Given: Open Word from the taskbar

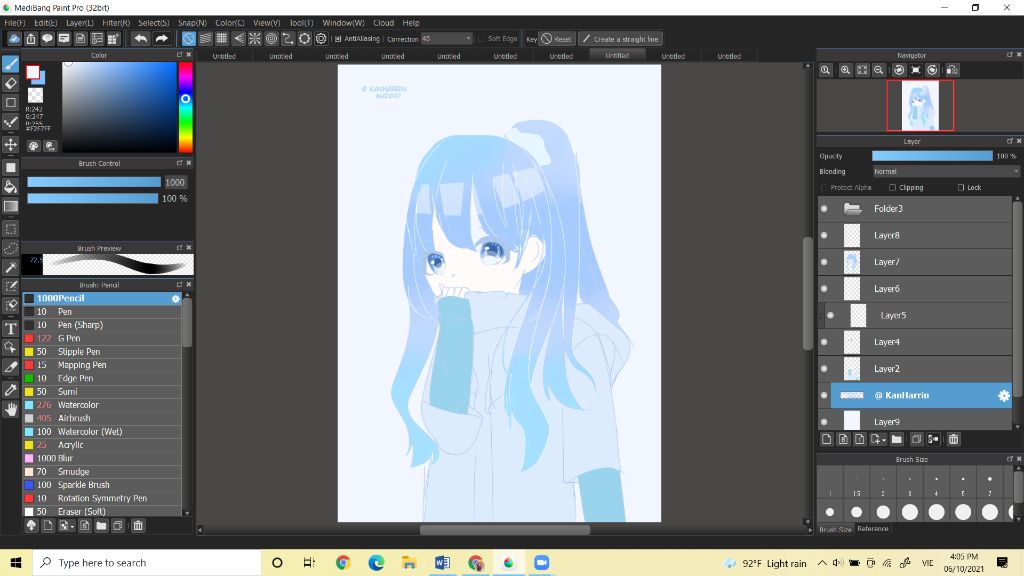Looking at the screenshot, I should 442,563.
